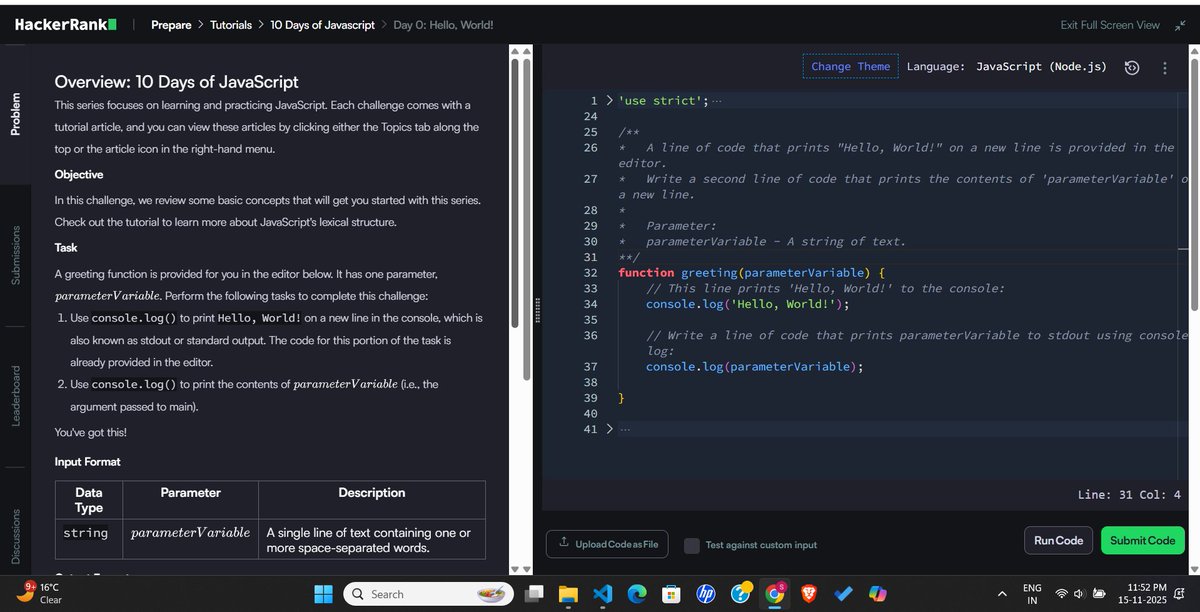Viewport: 1200px width, 612px height.
Task: Toggle the volume icon in system tray
Action: pos(1078,594)
